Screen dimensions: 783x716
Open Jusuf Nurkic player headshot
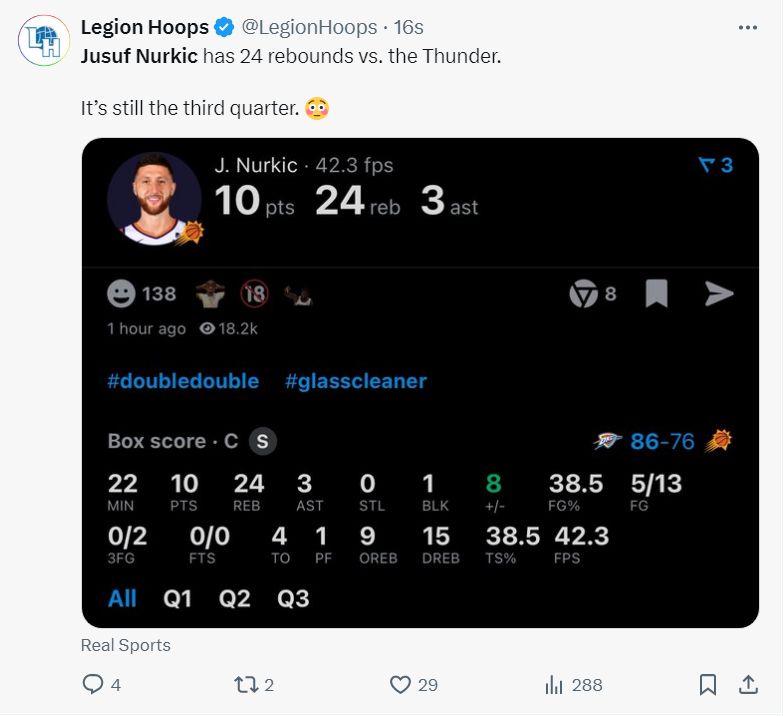154,199
